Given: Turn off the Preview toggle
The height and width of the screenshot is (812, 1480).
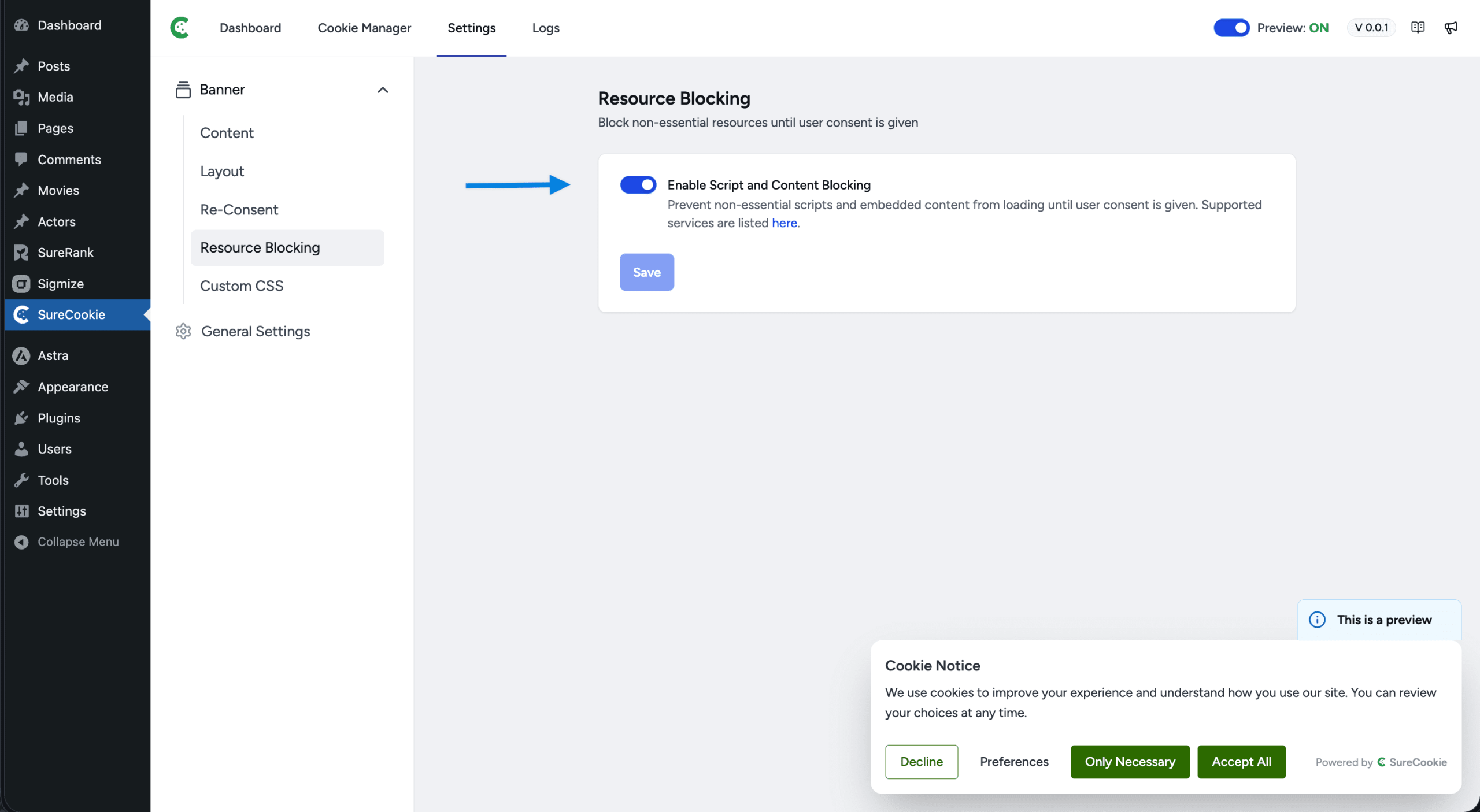Looking at the screenshot, I should pos(1232,27).
